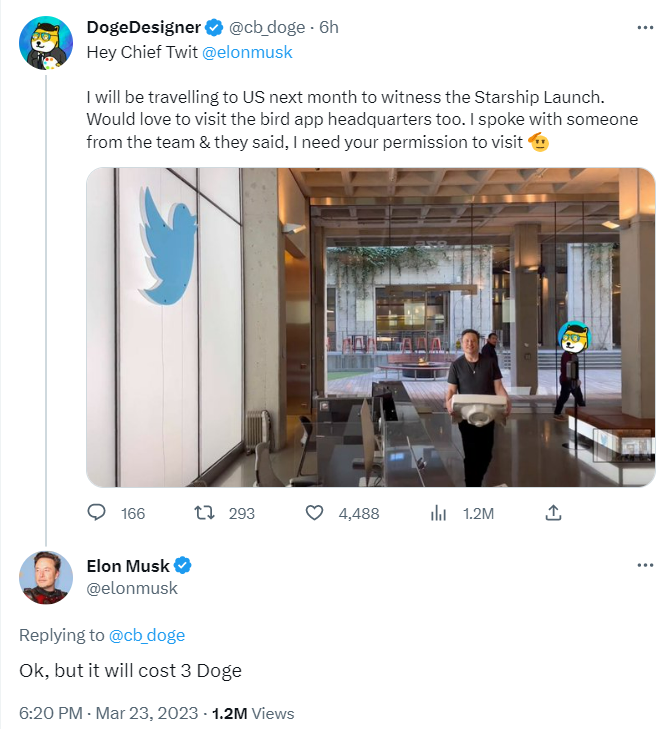
Task: Click the @cb_doge handle in header
Action: click(x=267, y=27)
